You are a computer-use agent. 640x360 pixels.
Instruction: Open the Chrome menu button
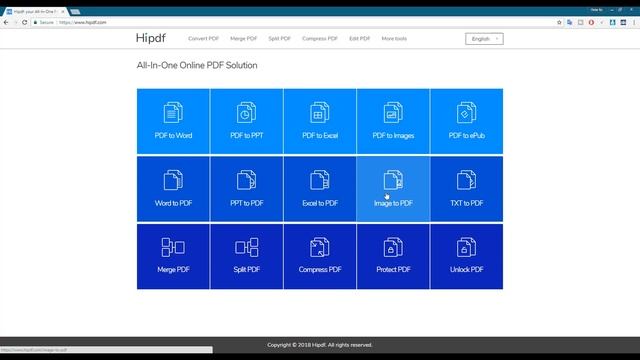(x=634, y=22)
